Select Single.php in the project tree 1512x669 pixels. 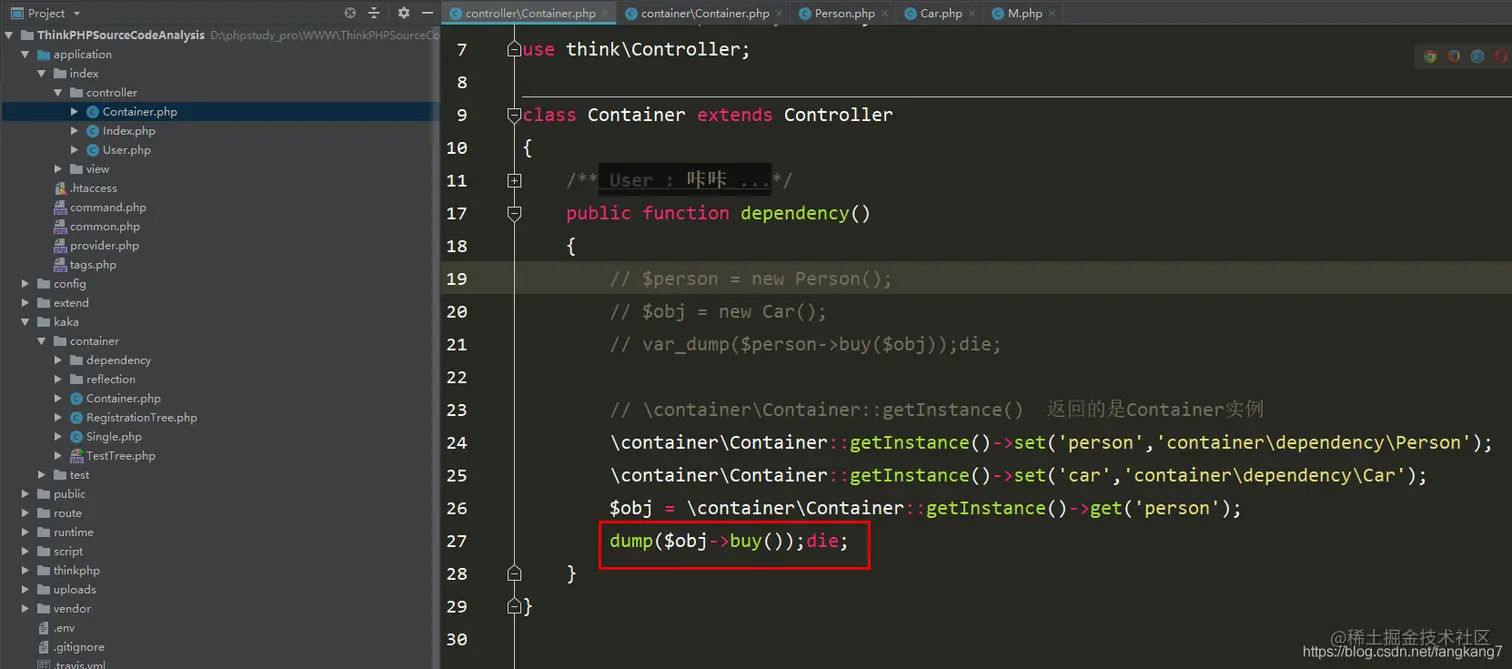coord(113,437)
